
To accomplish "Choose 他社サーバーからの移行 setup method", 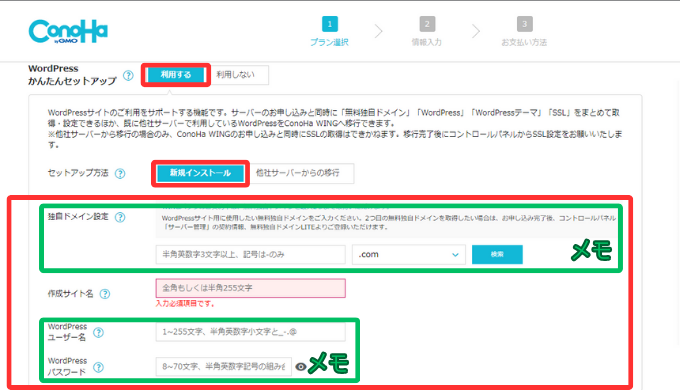I will pyautogui.click(x=301, y=173).
